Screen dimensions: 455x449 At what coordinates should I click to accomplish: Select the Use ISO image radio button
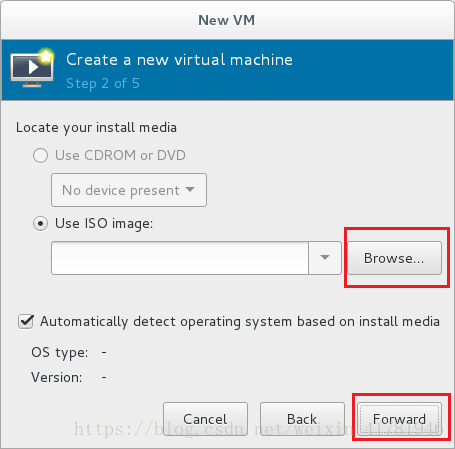coord(40,224)
